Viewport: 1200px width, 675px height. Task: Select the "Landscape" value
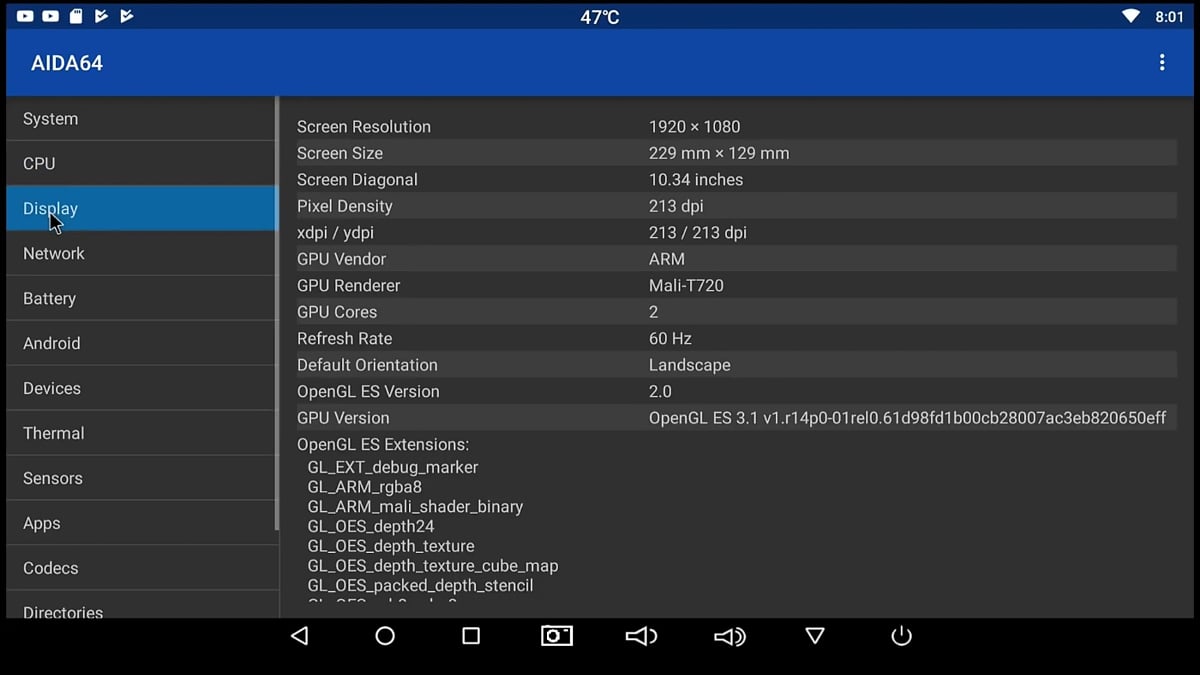pos(690,365)
